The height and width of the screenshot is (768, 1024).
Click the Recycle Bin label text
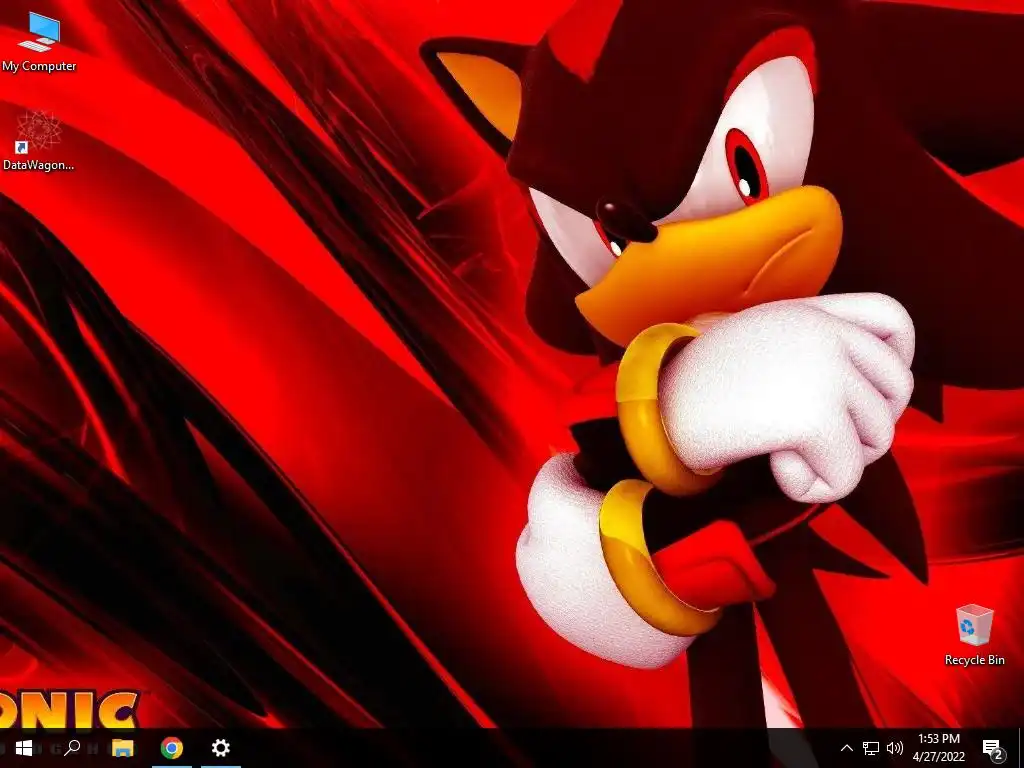click(x=974, y=660)
